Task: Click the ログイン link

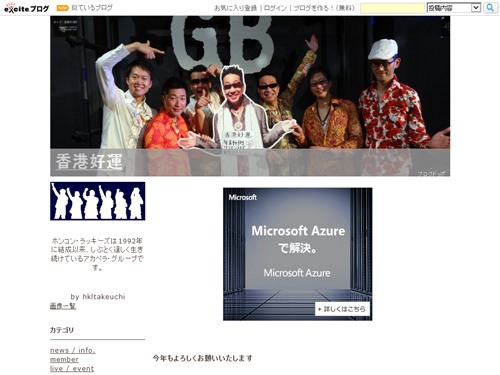Action: click(275, 8)
